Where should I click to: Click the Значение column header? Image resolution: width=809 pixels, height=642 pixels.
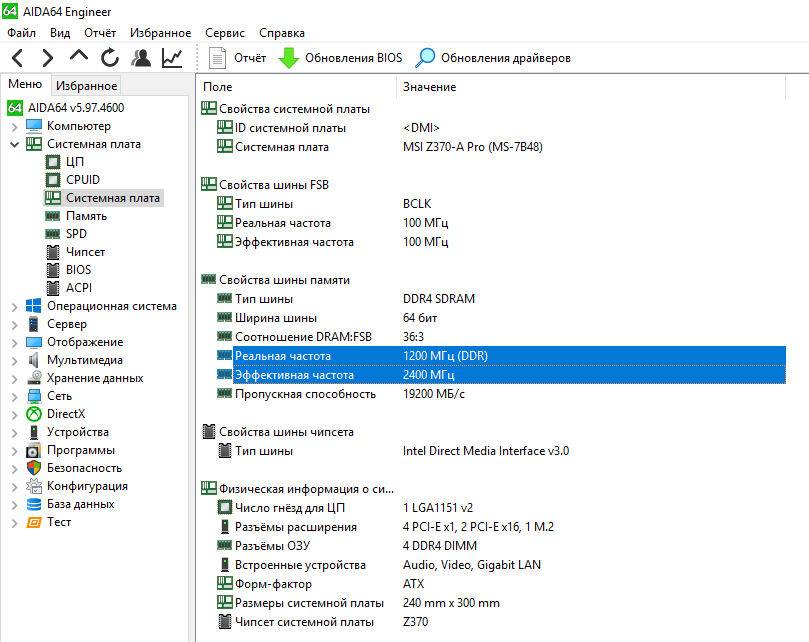click(x=429, y=87)
